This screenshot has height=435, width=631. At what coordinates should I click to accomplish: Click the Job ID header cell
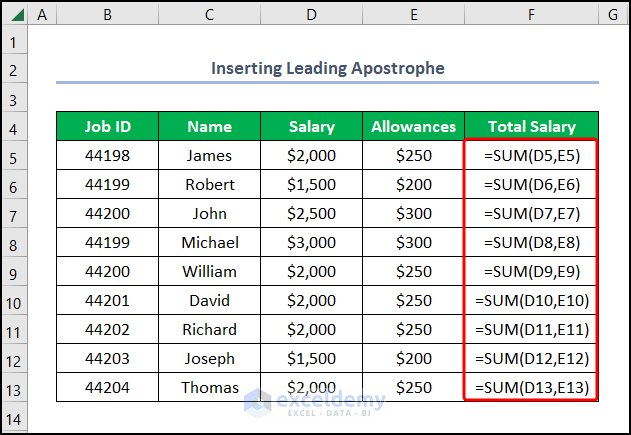coord(107,127)
